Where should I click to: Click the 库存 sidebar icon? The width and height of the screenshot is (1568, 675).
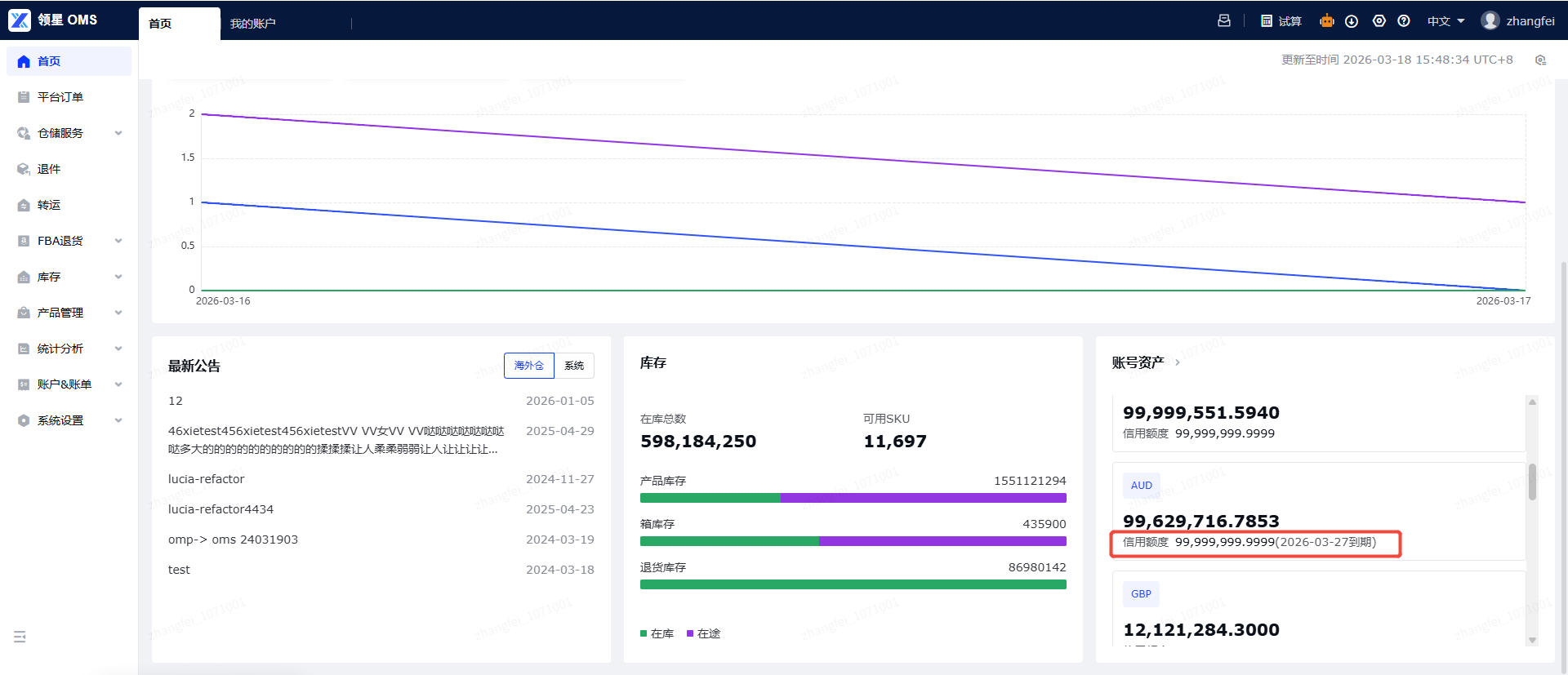[24, 277]
